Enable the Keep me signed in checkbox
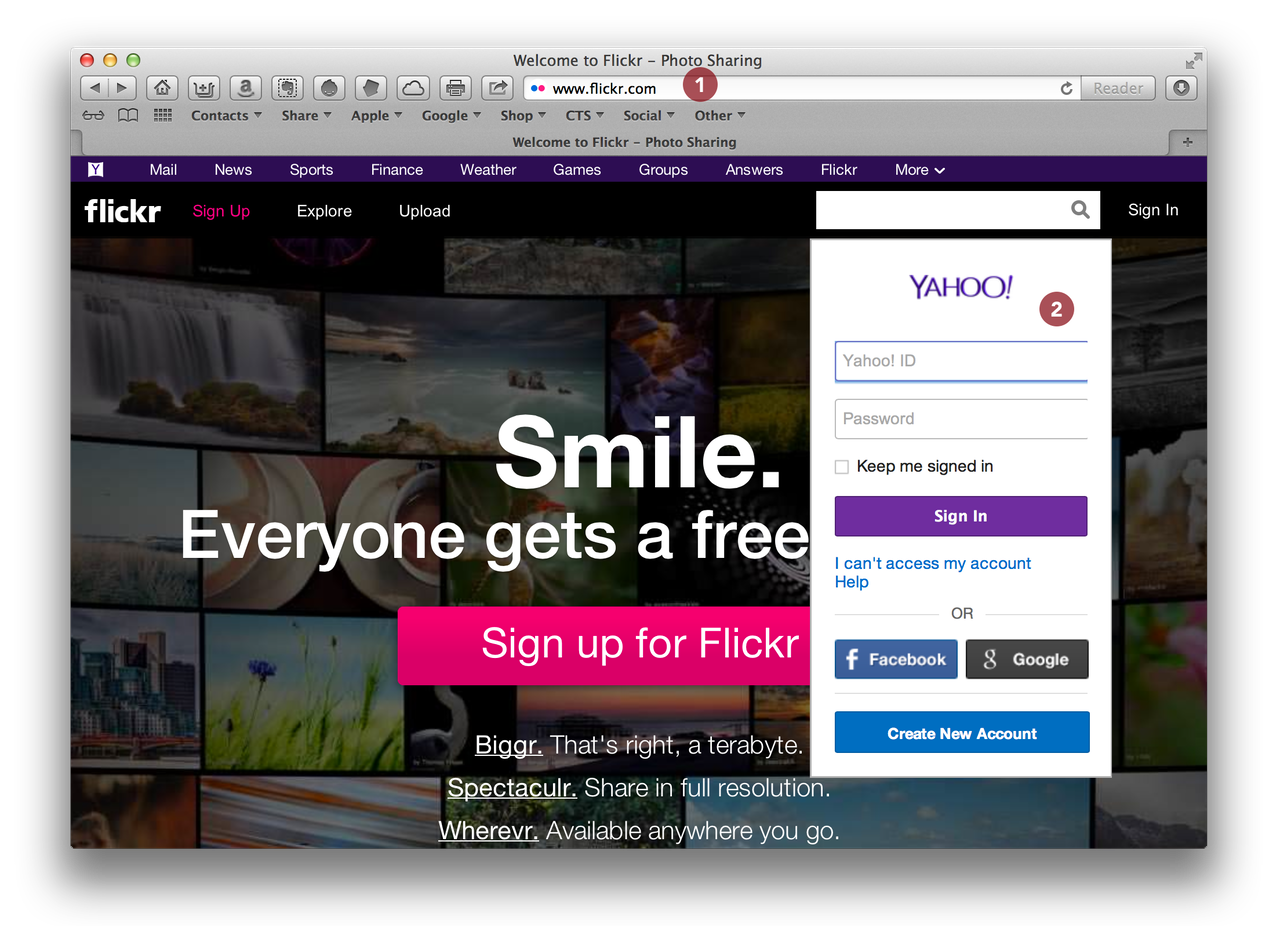This screenshot has height=926, width=1280. click(x=842, y=467)
